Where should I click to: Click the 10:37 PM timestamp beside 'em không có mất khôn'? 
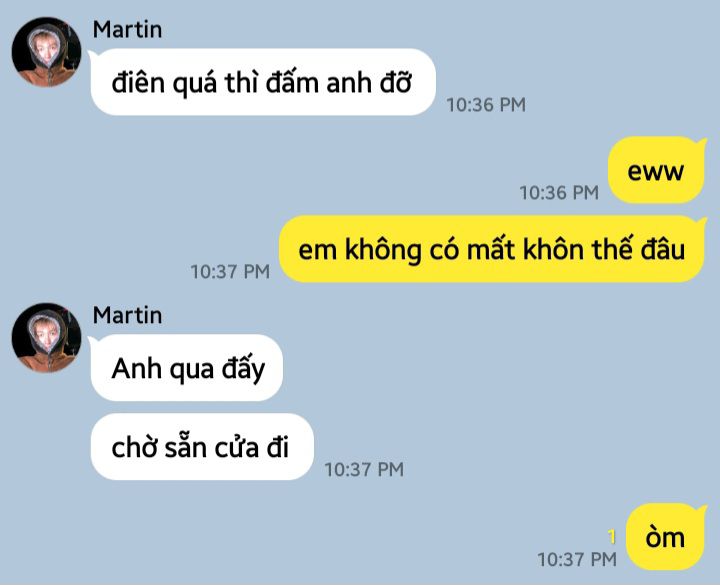[230, 271]
